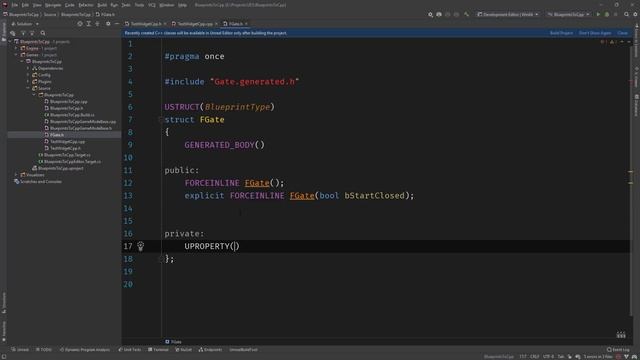Click the Search Everywhere magnifier icon

(627, 15)
